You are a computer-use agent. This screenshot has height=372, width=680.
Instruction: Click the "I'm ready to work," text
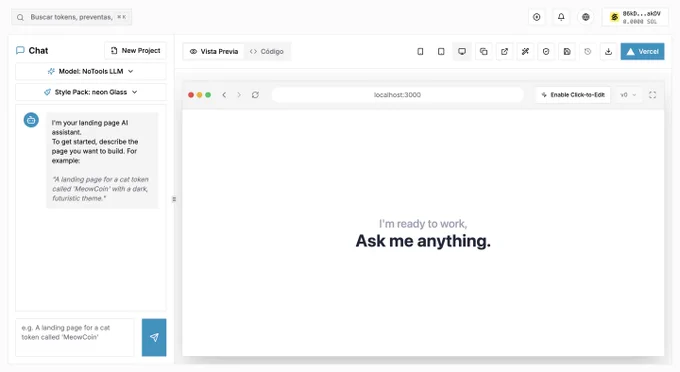[x=423, y=224]
